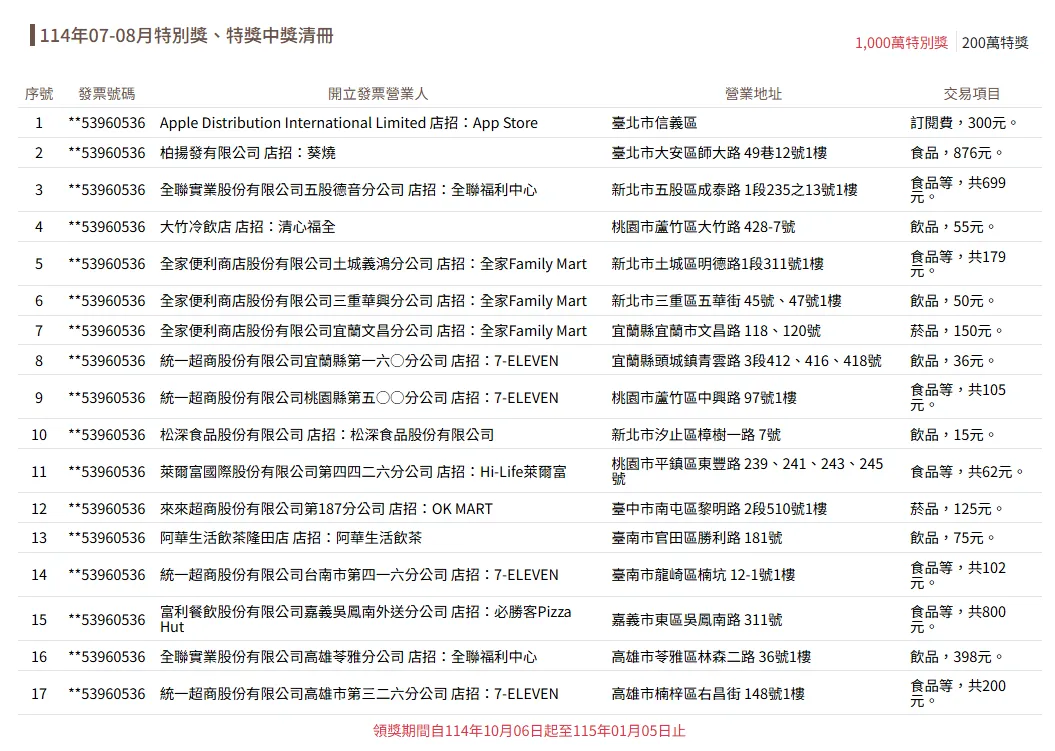Select the Apple Distribution International Limited App Store entry
Viewport: 1055px width, 751px height.
coord(349,123)
